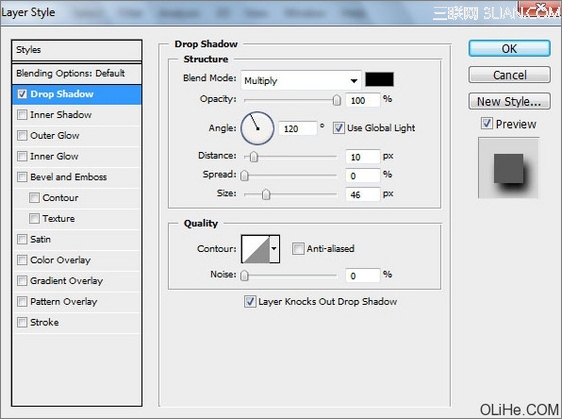Click the Cancel button

click(x=509, y=75)
